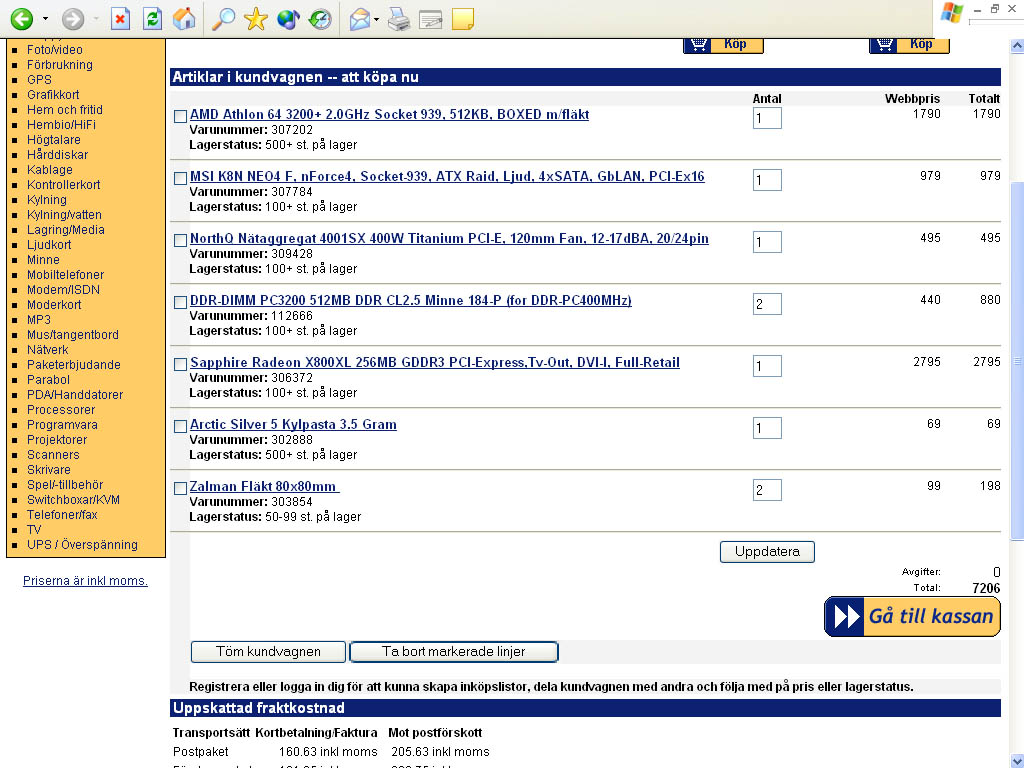
Task: Open the Mail button dropdown arrow
Action: click(376, 19)
